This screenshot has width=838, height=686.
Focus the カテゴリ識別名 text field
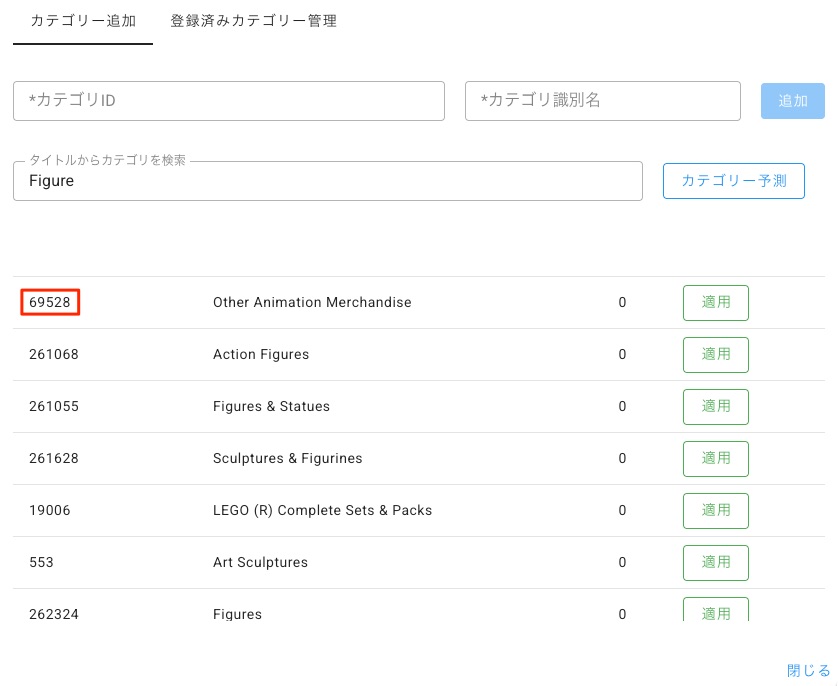602,101
